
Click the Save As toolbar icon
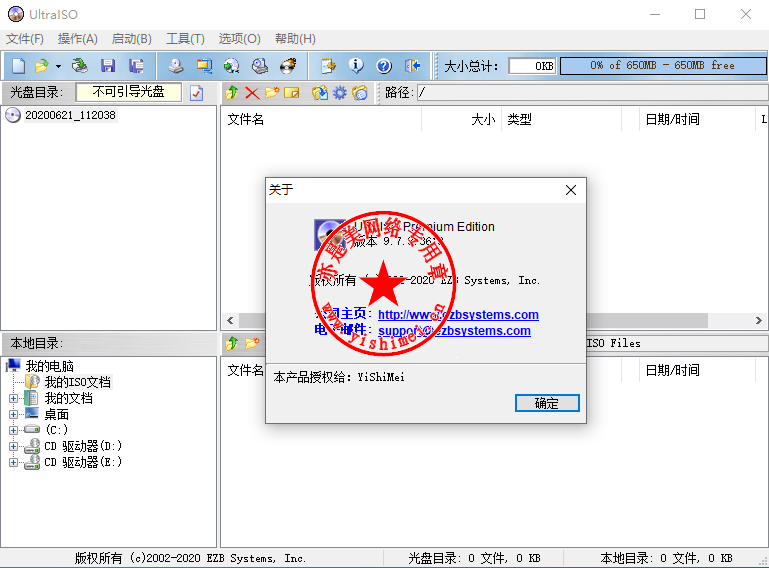pyautogui.click(x=136, y=66)
